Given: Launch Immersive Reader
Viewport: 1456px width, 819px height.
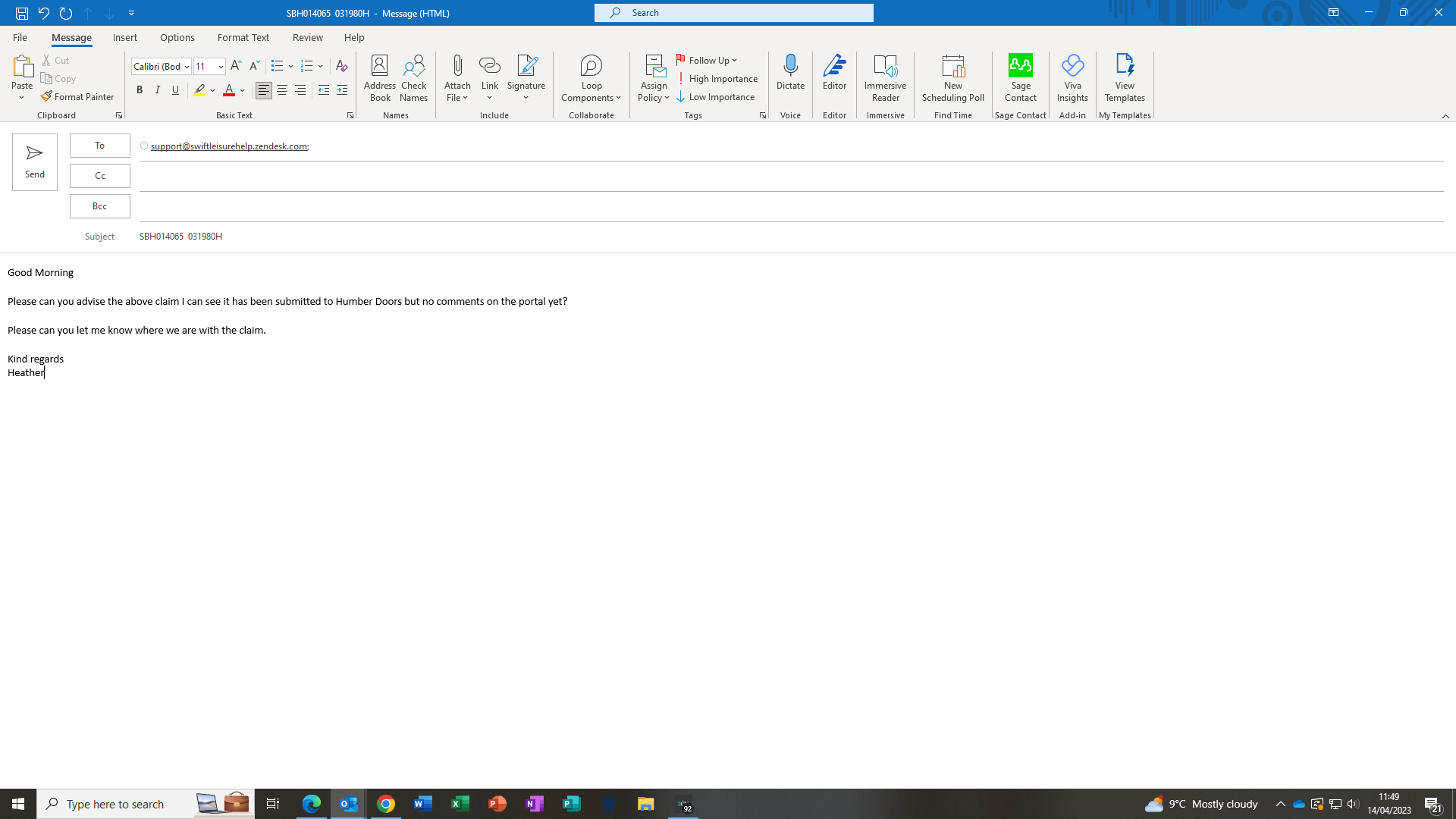Looking at the screenshot, I should (x=885, y=77).
